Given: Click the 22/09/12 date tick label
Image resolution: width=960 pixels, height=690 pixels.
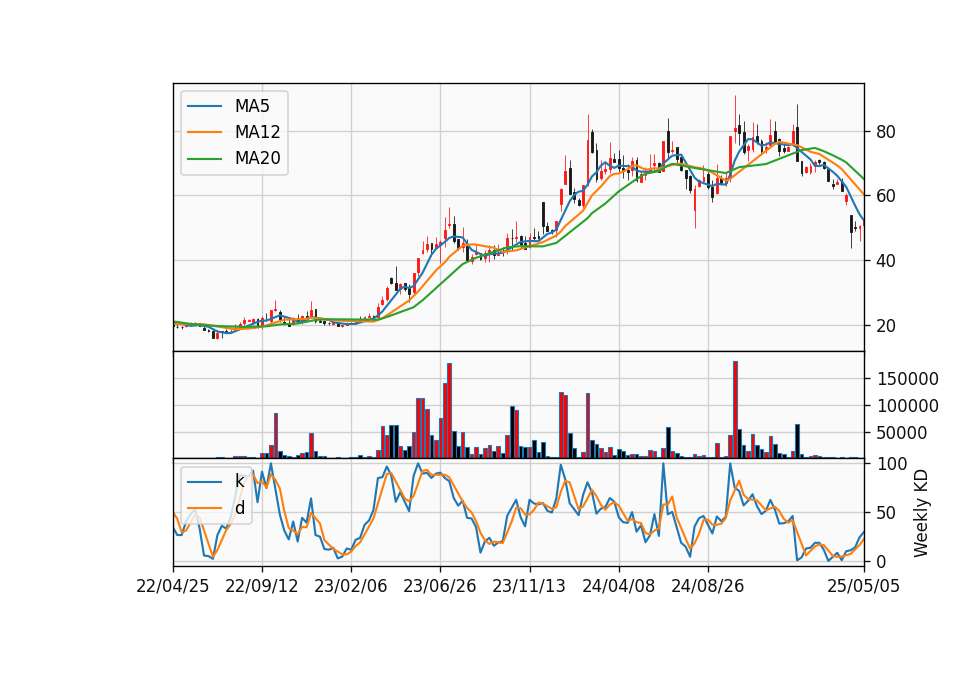Looking at the screenshot, I should (262, 586).
